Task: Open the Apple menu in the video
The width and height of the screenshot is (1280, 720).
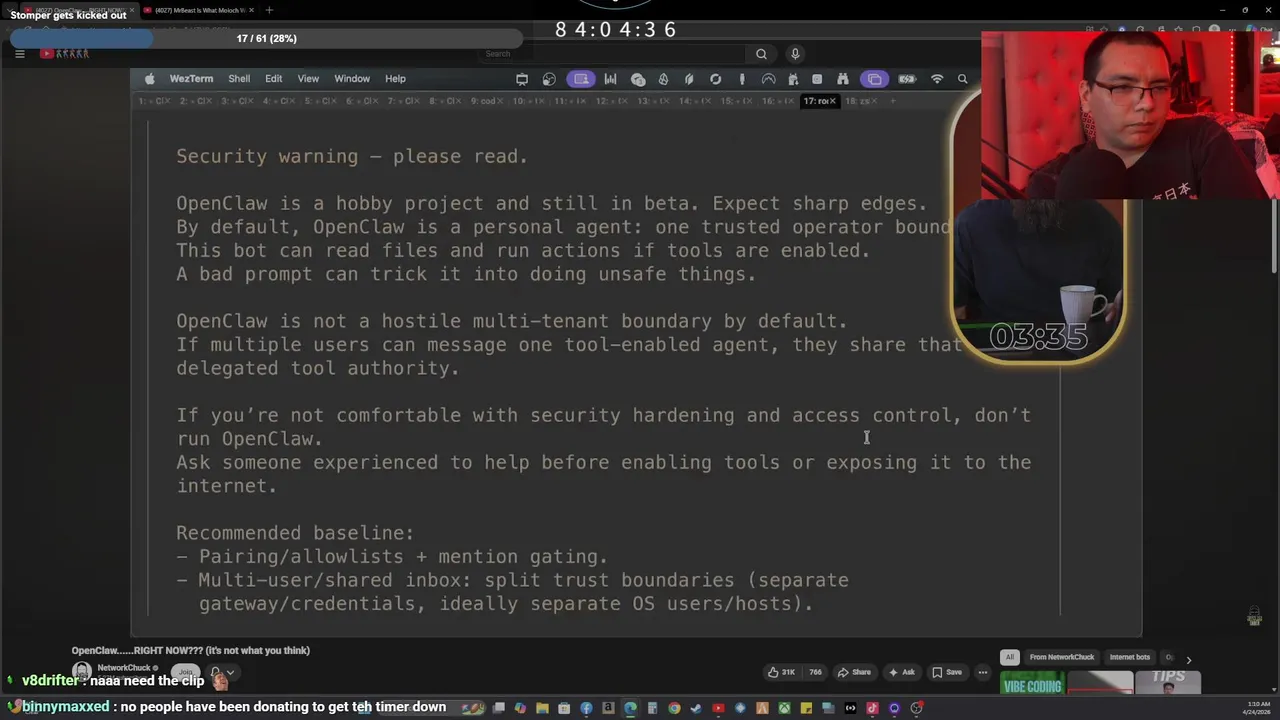Action: pos(150,79)
